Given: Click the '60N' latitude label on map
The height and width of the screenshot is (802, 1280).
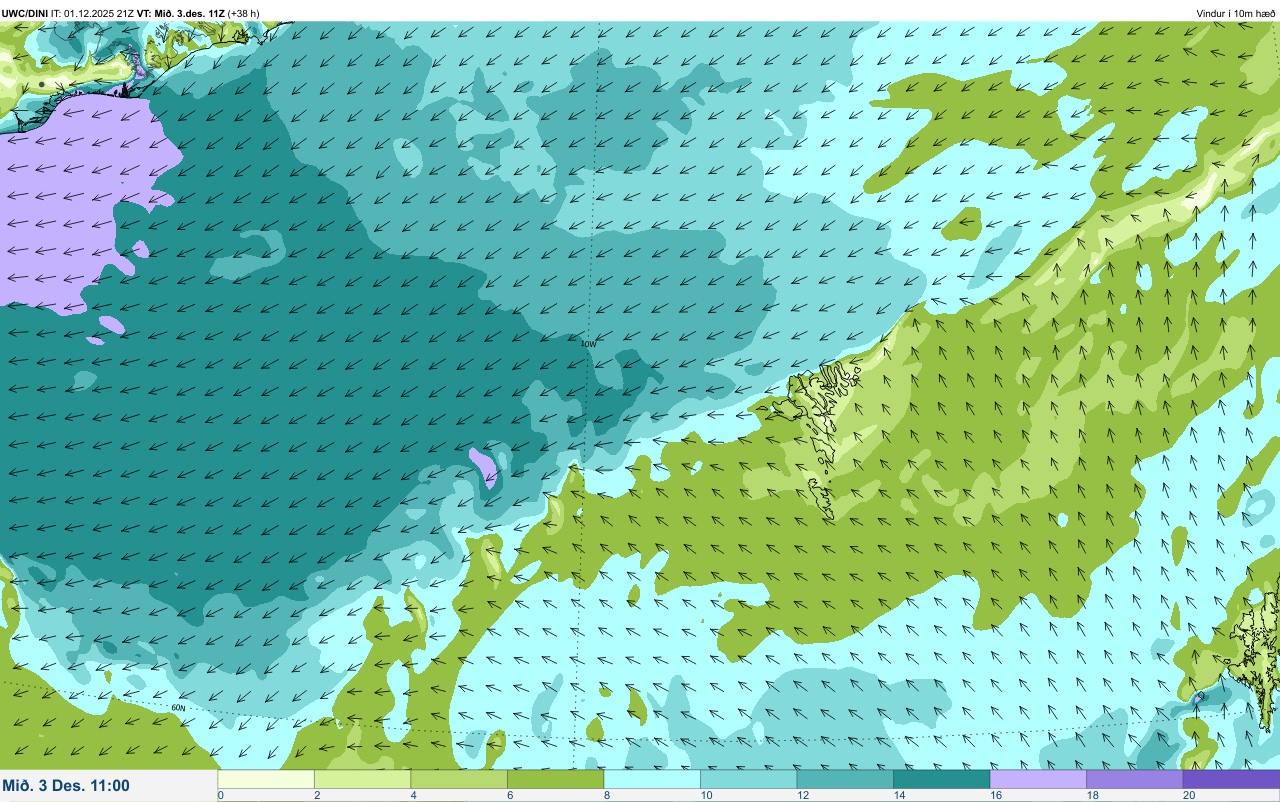Looking at the screenshot, I should (x=178, y=708).
